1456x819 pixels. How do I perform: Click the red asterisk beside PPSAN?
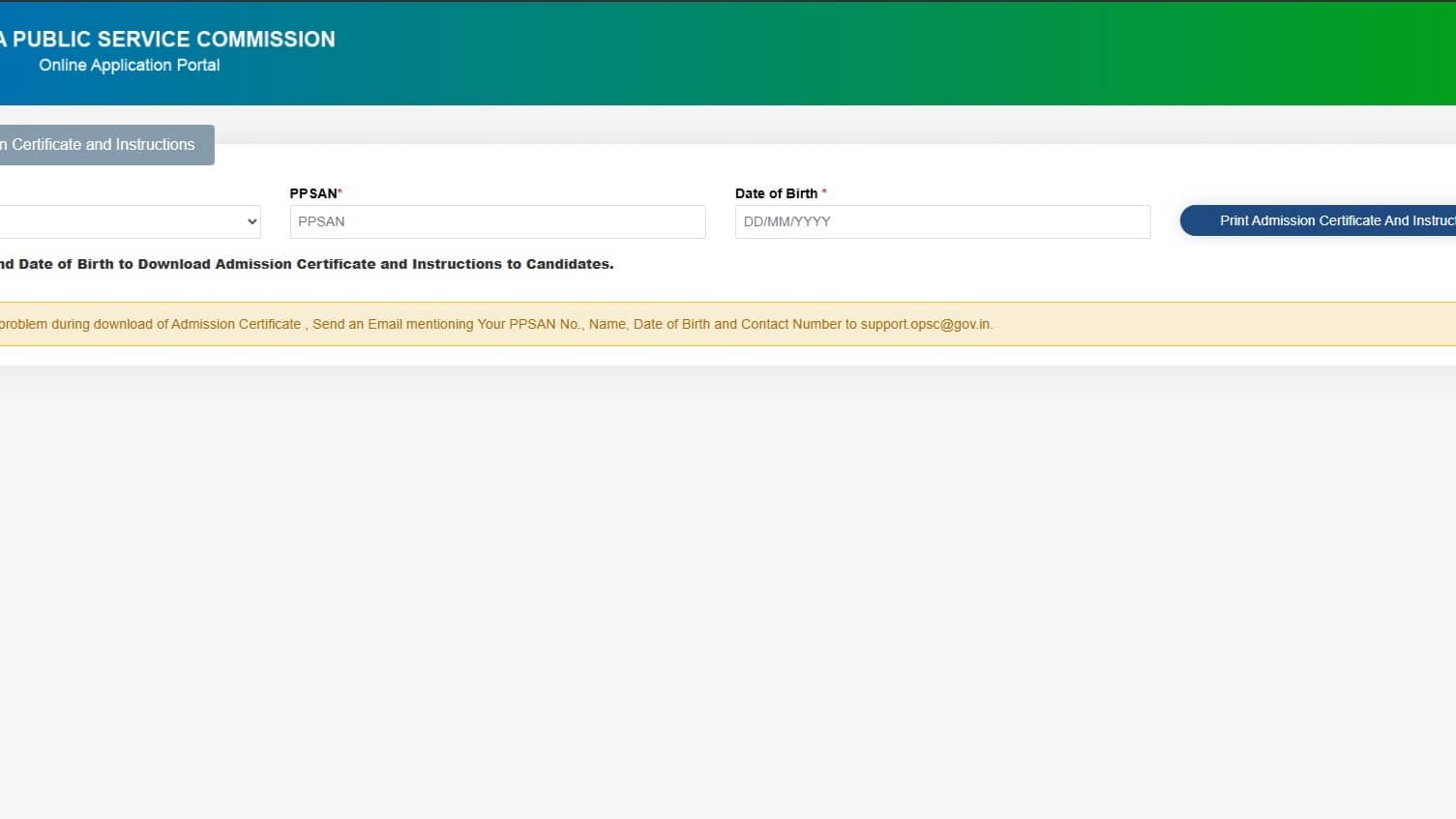point(339,190)
